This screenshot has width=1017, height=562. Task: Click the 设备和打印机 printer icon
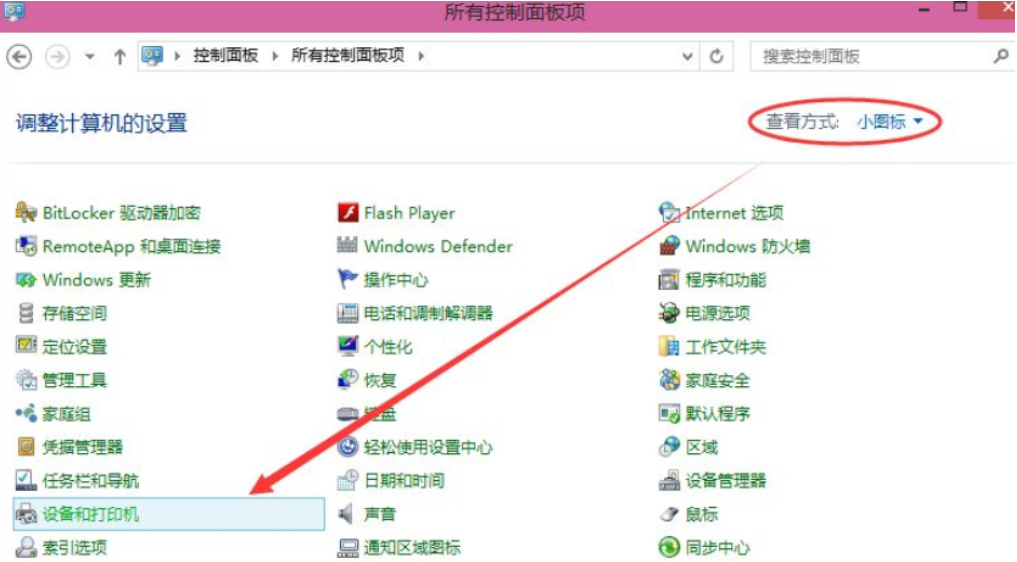pyautogui.click(x=26, y=514)
